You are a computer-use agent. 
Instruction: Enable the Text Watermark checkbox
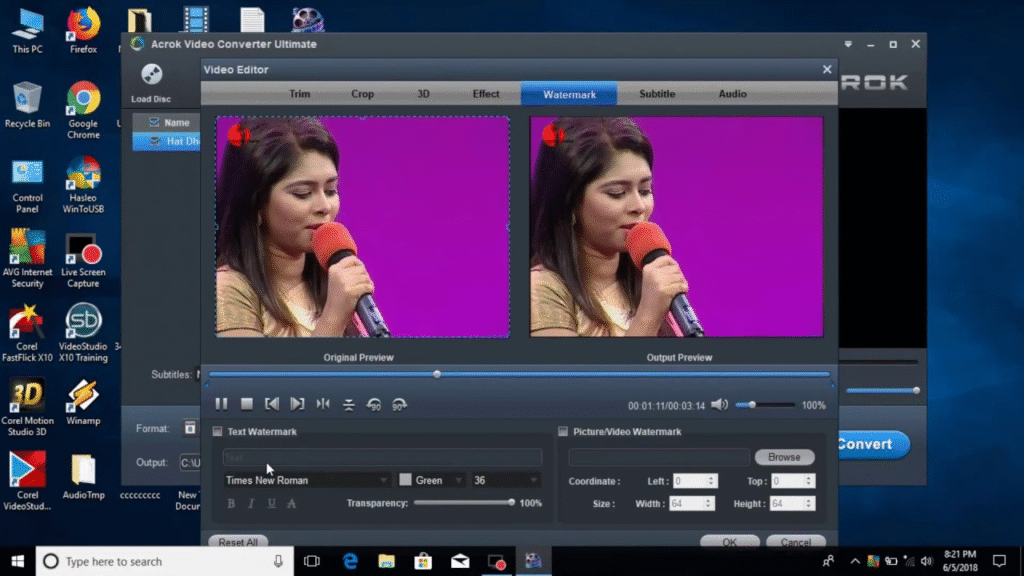(217, 432)
